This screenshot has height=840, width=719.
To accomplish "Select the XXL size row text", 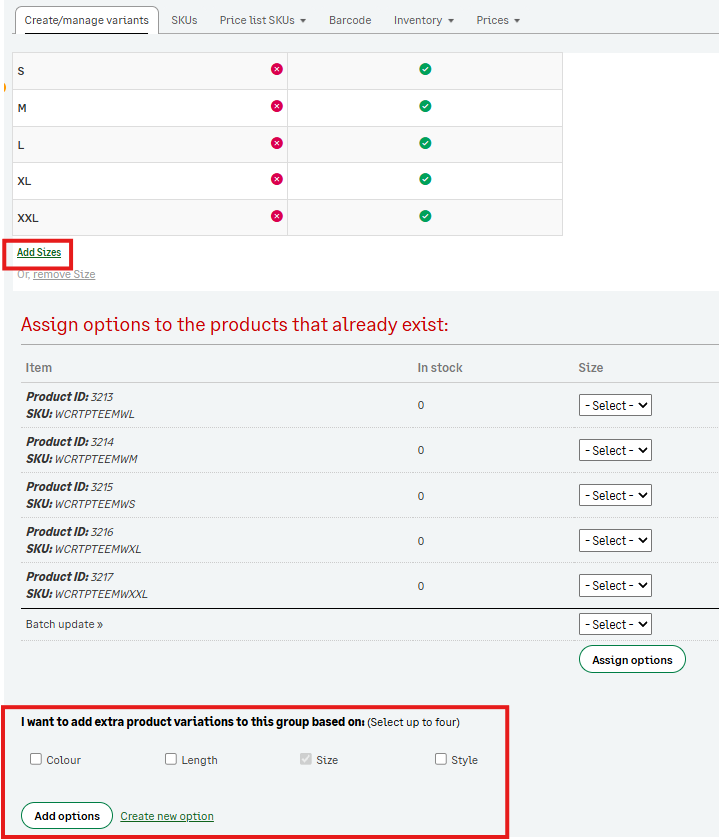I will point(28,218).
